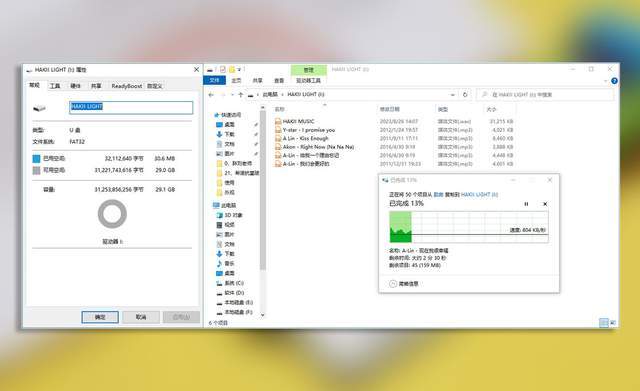
Task: Open 本地磁盘 (E:) in the sidebar
Action: tap(234, 302)
